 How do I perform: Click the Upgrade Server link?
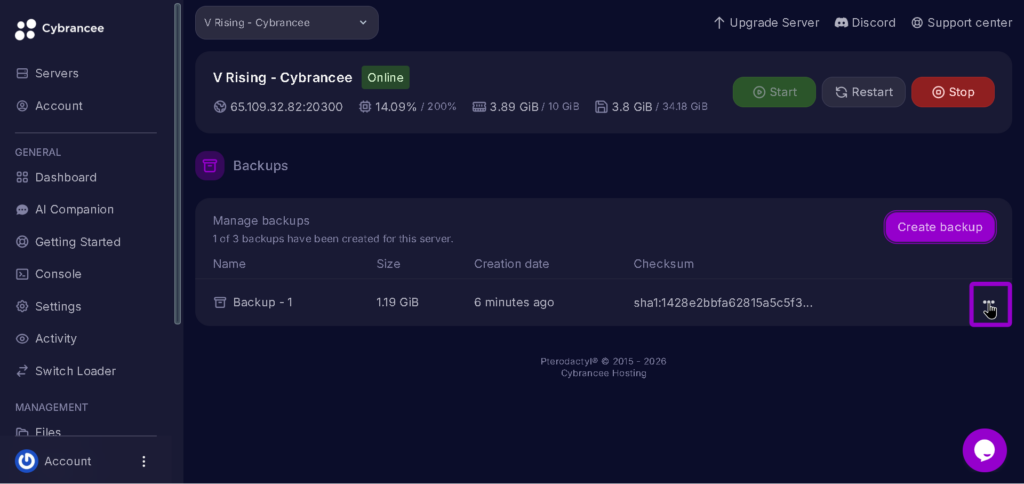coord(766,23)
